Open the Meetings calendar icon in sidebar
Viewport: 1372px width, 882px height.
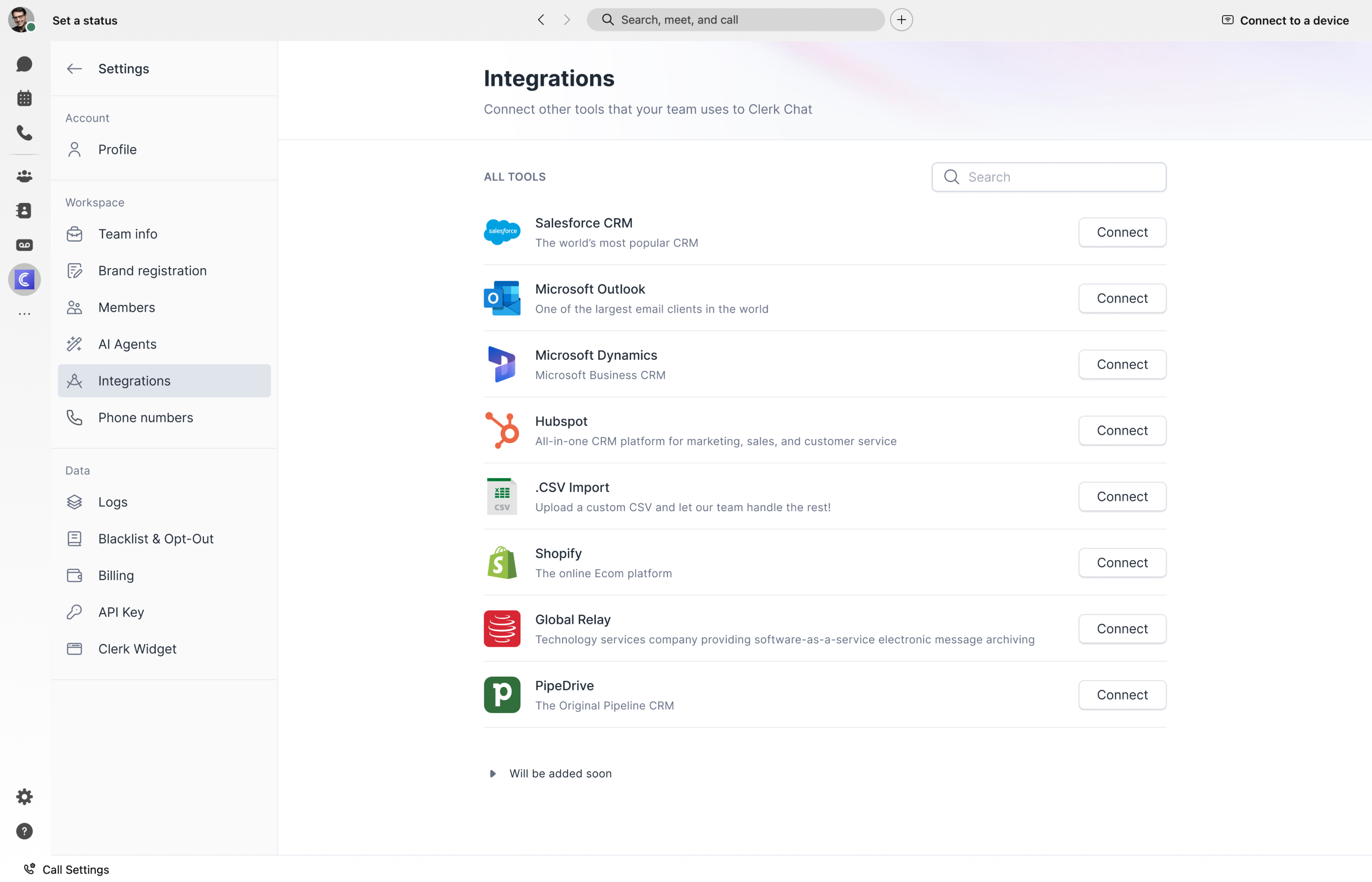[24, 98]
